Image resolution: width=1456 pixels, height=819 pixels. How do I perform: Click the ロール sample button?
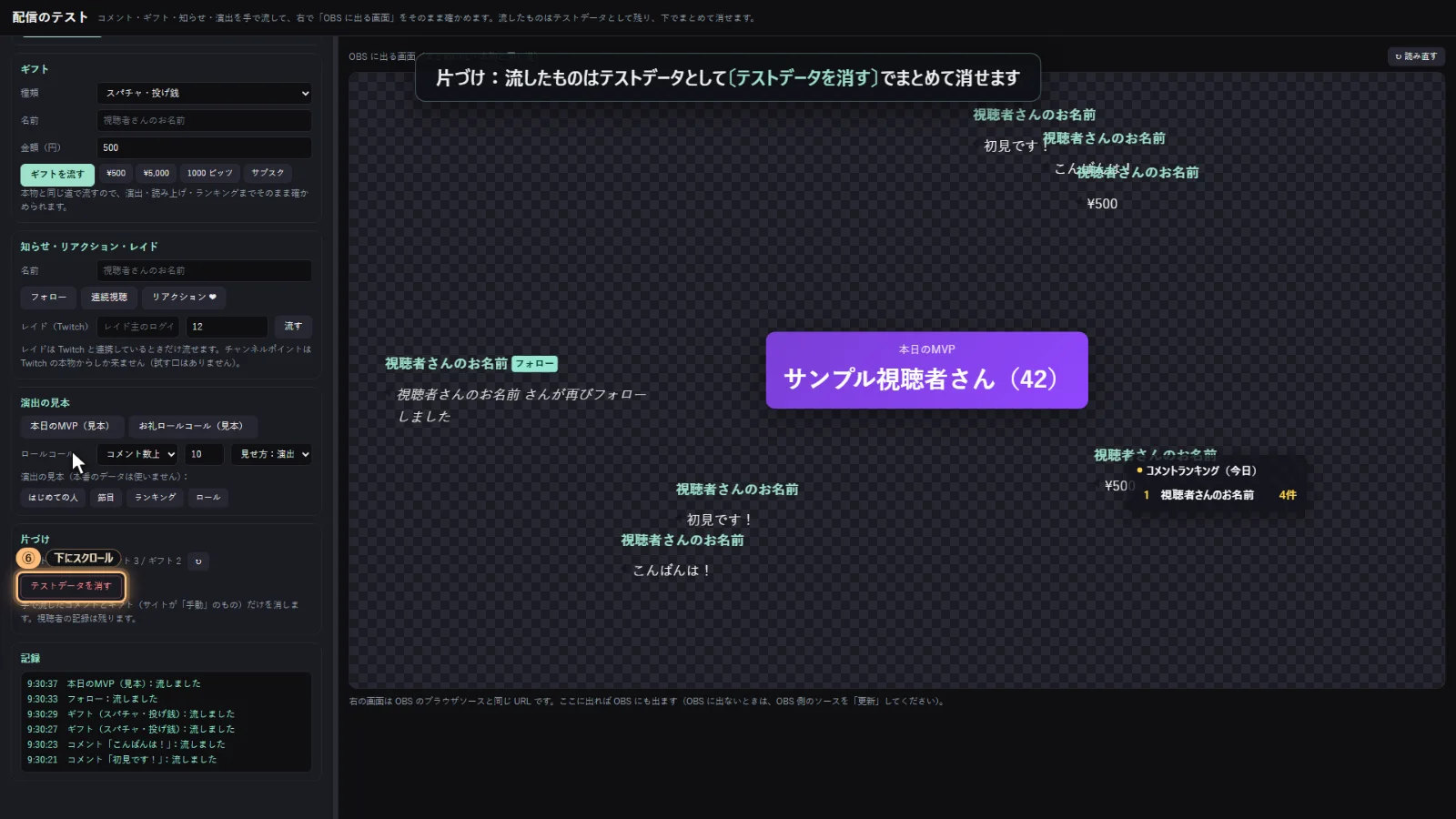pos(208,498)
